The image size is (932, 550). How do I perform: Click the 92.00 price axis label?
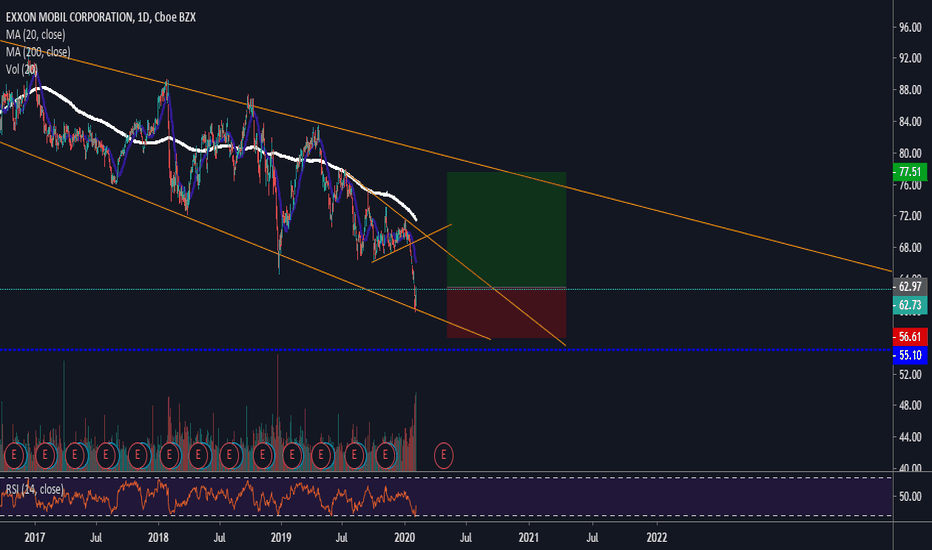910,58
